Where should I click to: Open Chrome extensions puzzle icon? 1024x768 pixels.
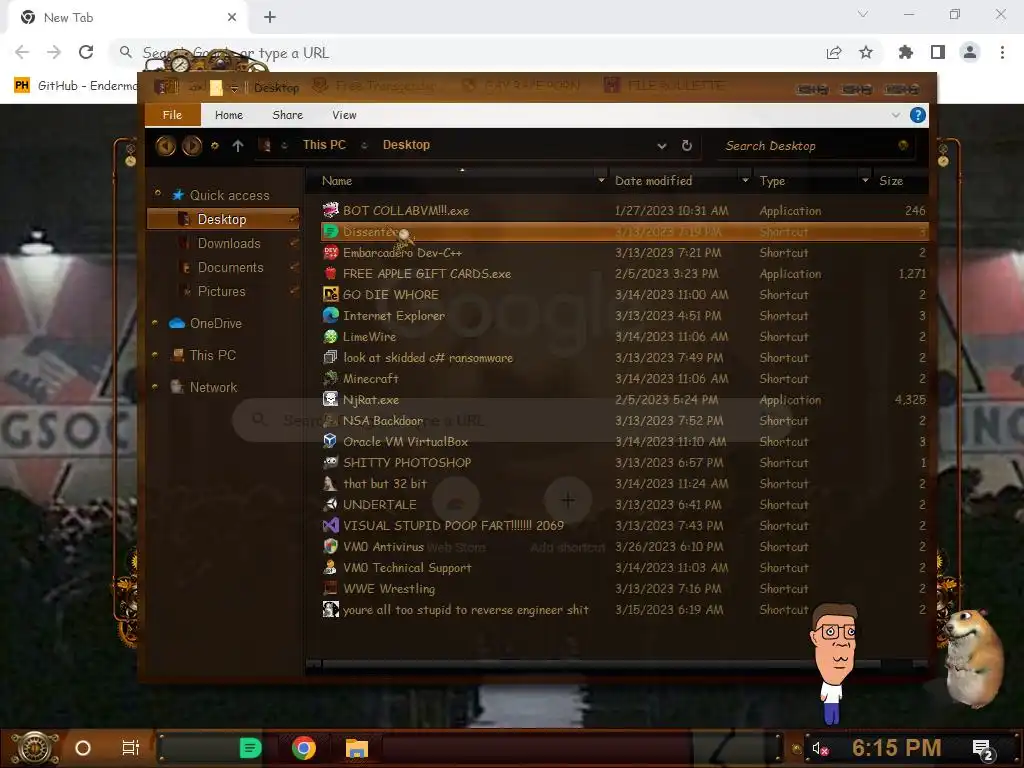tap(905, 52)
